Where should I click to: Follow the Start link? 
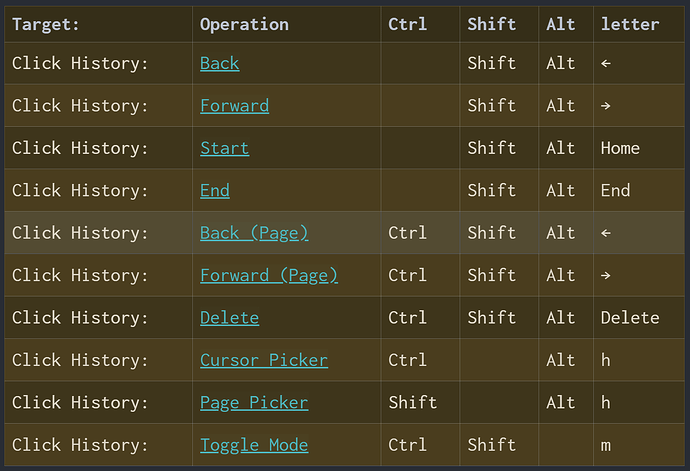point(224,148)
